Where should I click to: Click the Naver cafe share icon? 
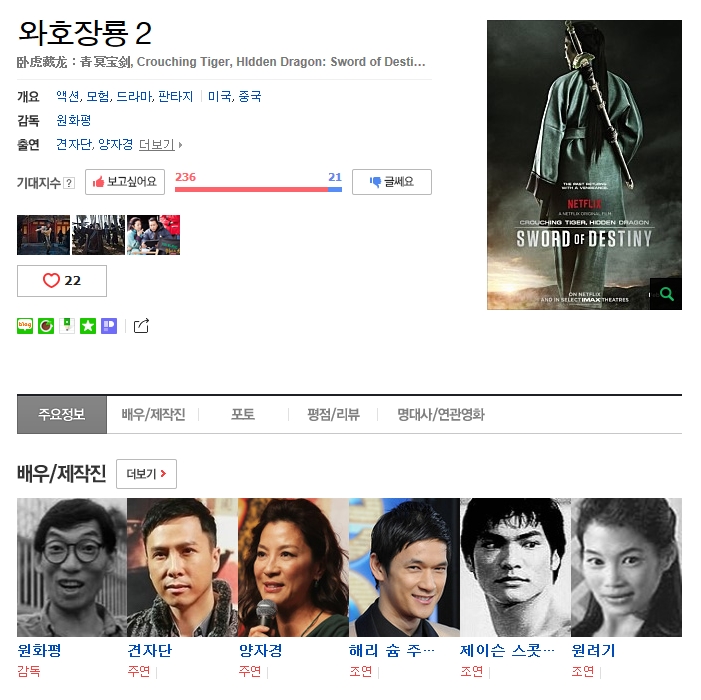pos(46,326)
